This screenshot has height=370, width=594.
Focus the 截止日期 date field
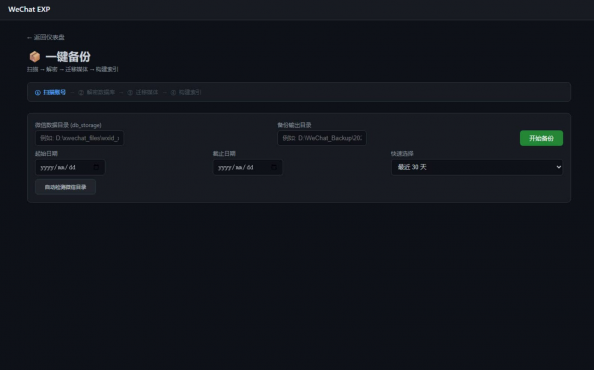pyautogui.click(x=248, y=167)
